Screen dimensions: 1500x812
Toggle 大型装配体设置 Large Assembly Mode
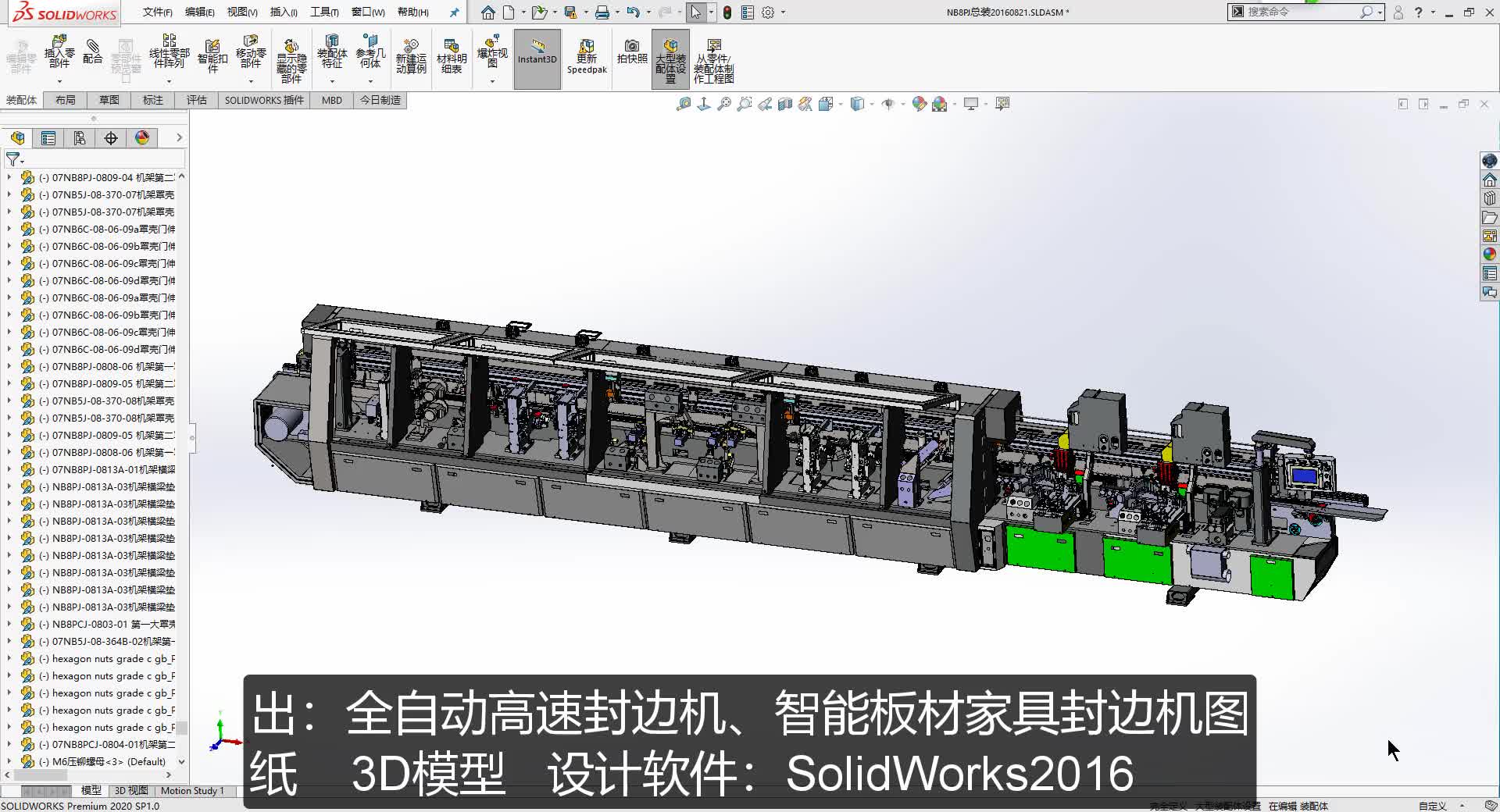[x=670, y=57]
